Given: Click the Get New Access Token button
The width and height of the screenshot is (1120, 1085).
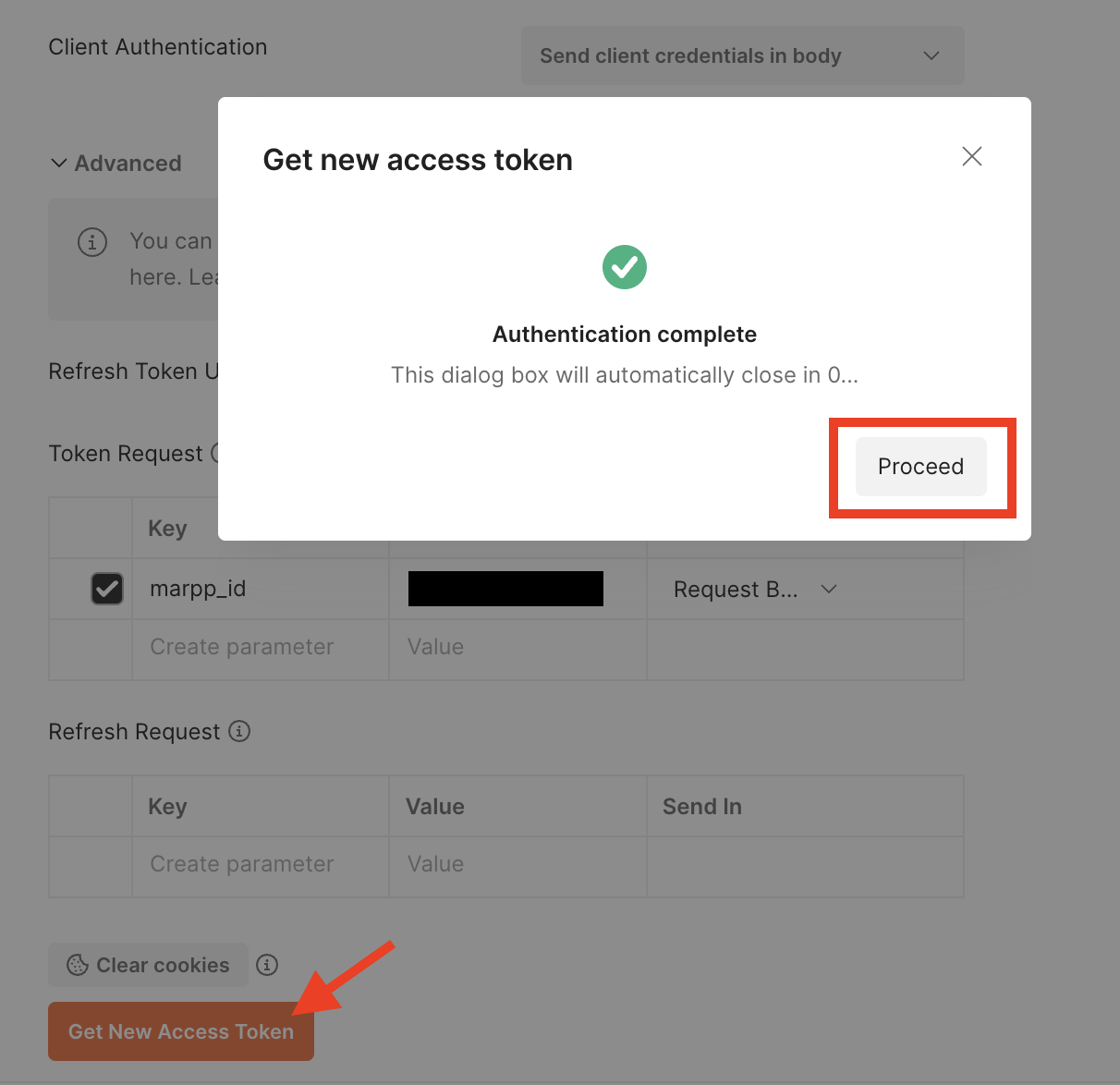Looking at the screenshot, I should point(180,1031).
